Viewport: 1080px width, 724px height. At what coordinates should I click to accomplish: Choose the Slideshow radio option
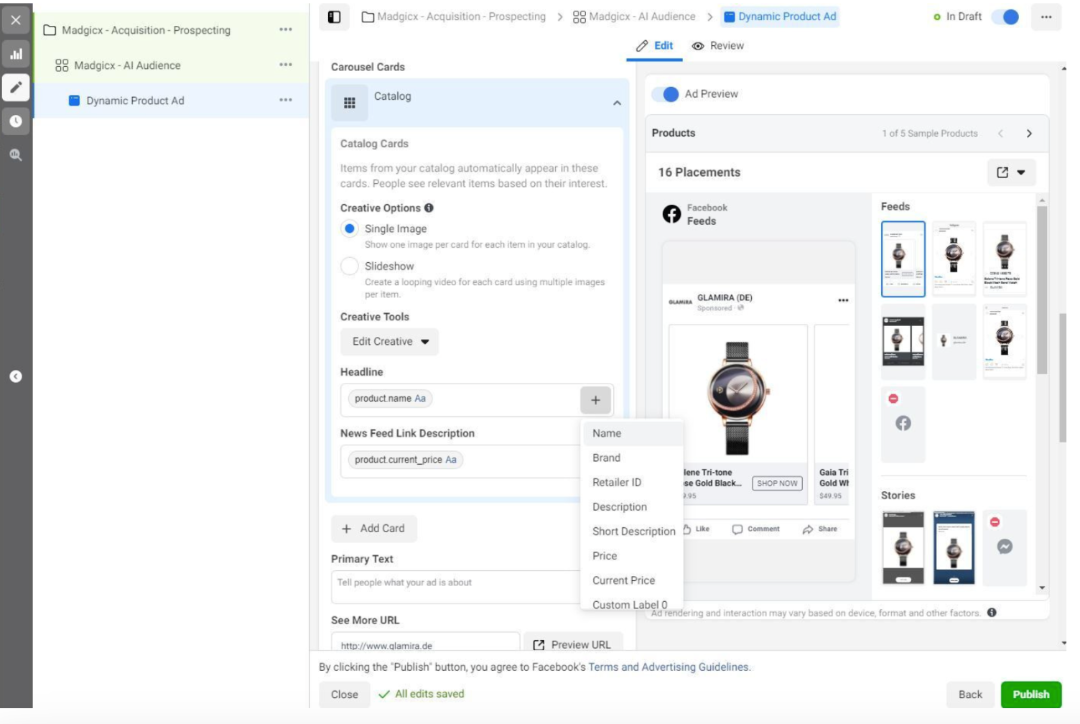[349, 266]
